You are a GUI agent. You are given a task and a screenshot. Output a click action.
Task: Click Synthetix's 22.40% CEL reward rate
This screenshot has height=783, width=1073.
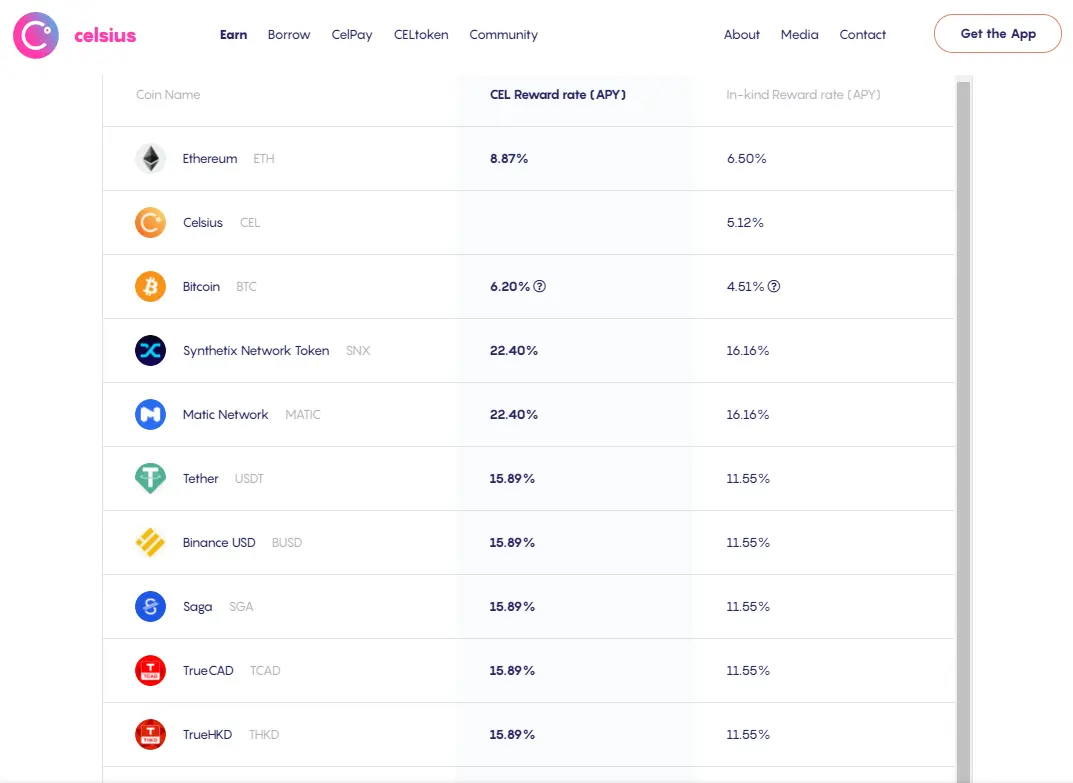click(x=514, y=350)
